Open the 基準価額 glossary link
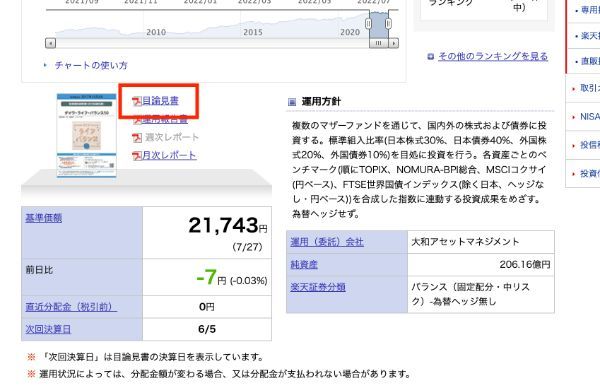 [44, 218]
